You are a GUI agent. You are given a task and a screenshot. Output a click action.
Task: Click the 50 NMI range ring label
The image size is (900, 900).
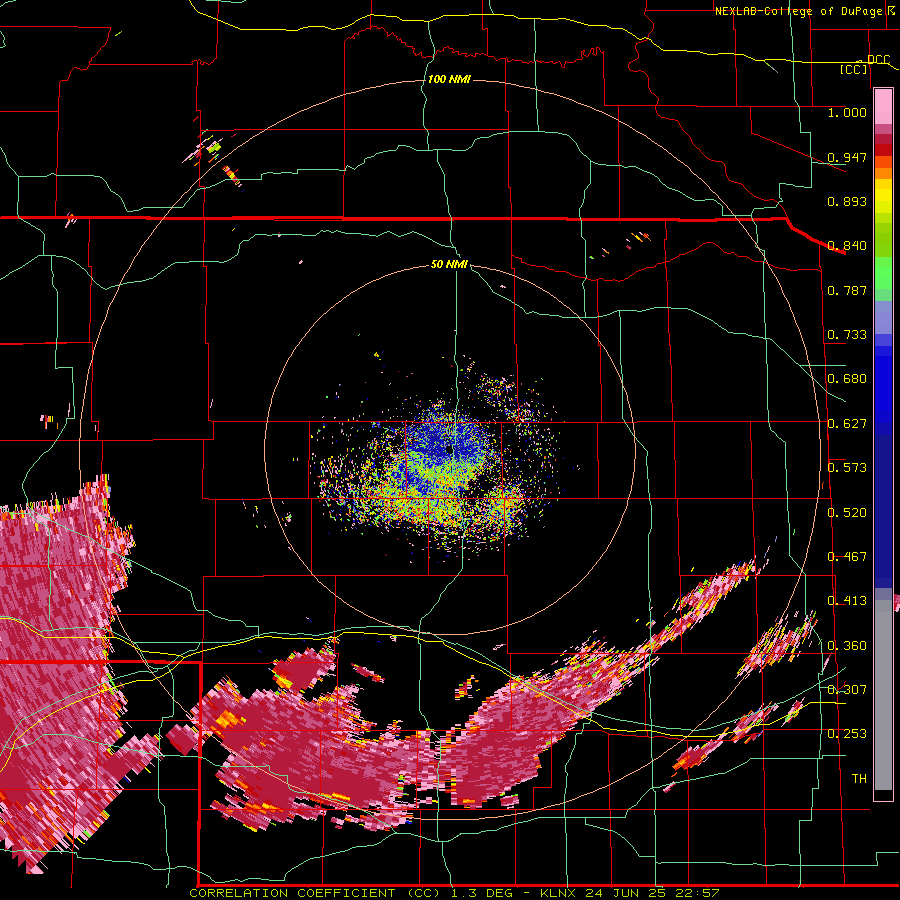click(x=449, y=264)
